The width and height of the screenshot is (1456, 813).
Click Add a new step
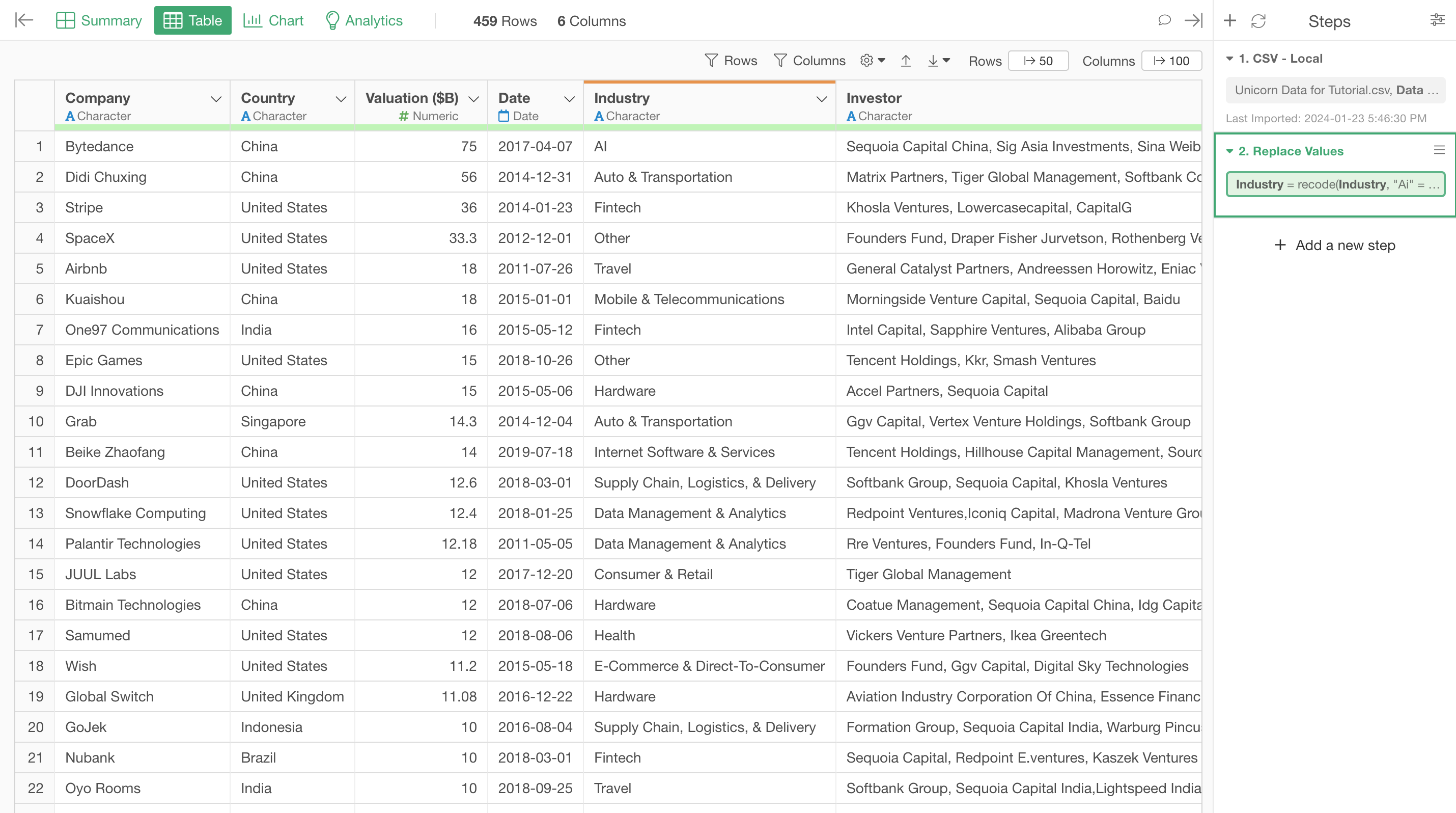click(x=1335, y=245)
